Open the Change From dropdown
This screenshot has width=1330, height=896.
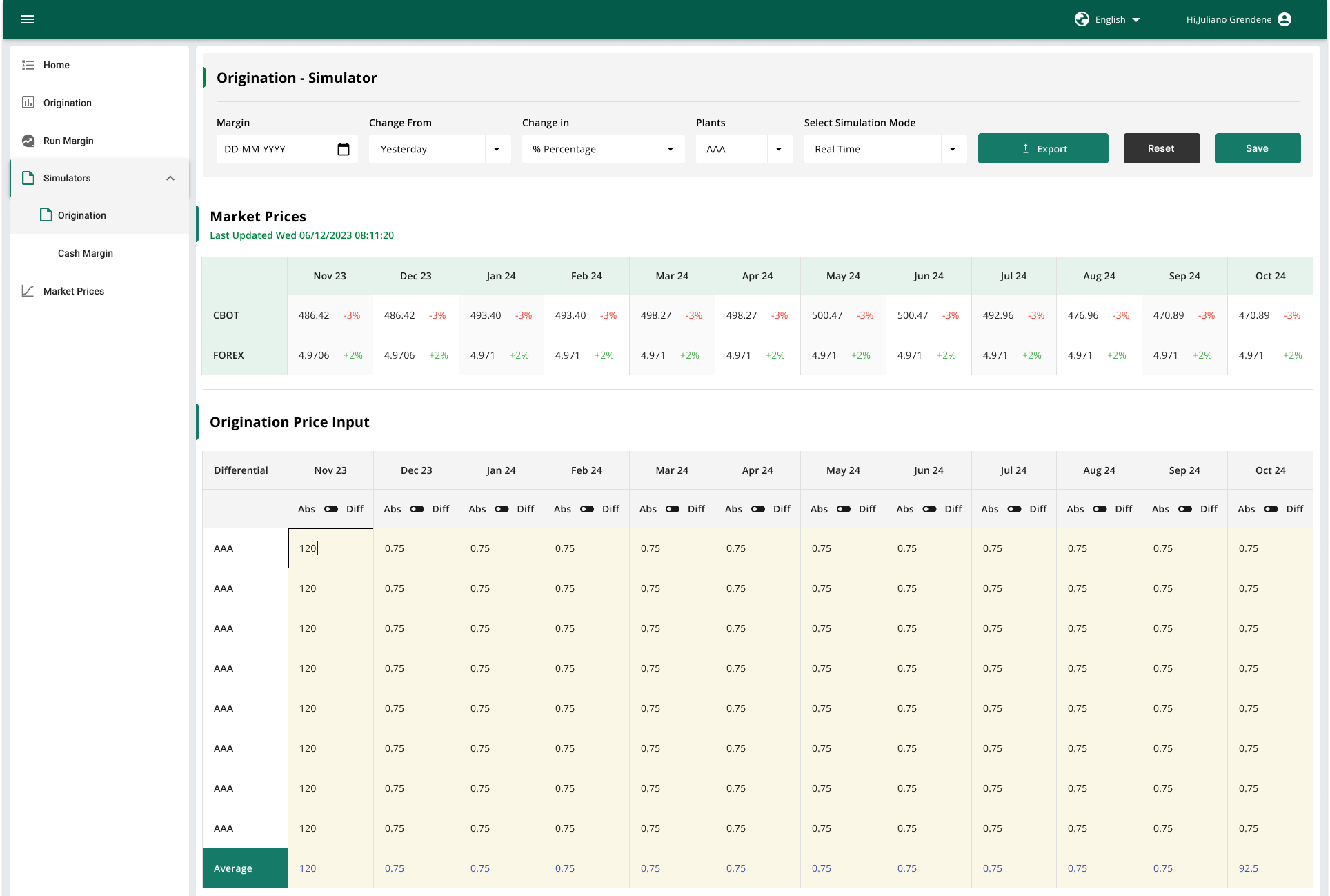[439, 149]
